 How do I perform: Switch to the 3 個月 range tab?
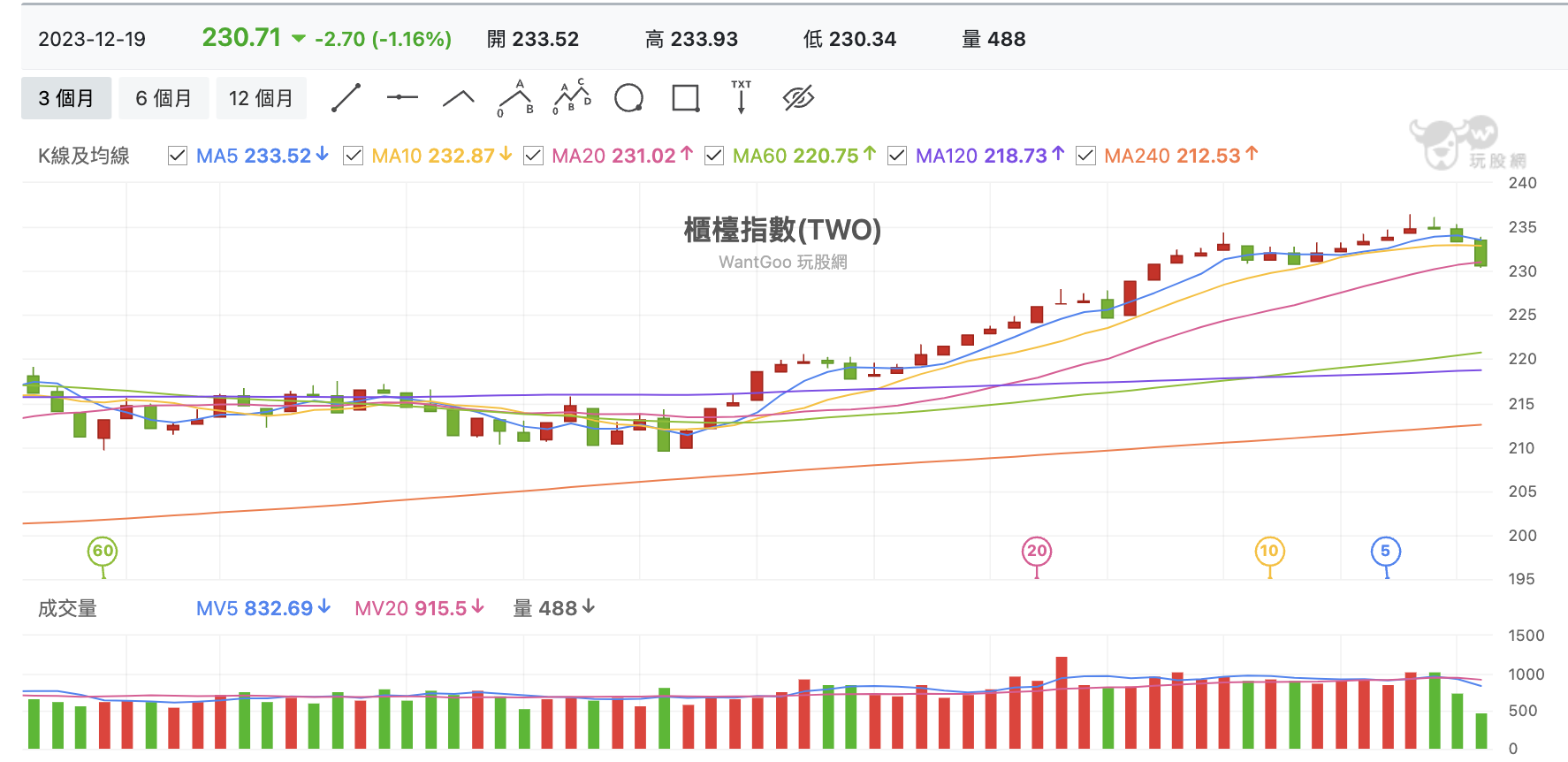click(x=66, y=98)
